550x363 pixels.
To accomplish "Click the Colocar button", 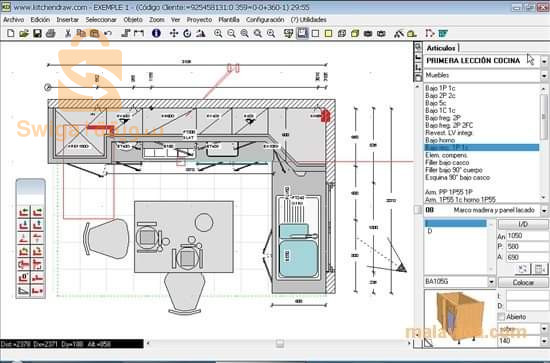I will tap(523, 283).
